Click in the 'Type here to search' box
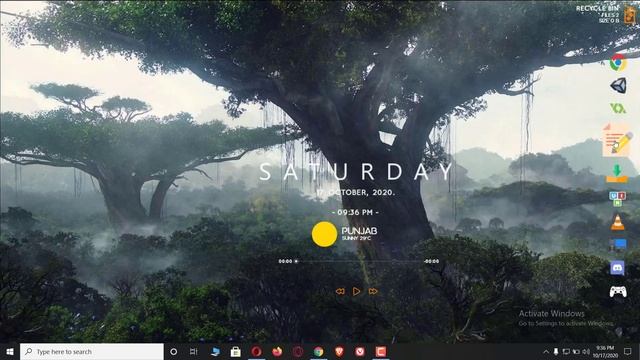640x360 pixels. coord(92,351)
